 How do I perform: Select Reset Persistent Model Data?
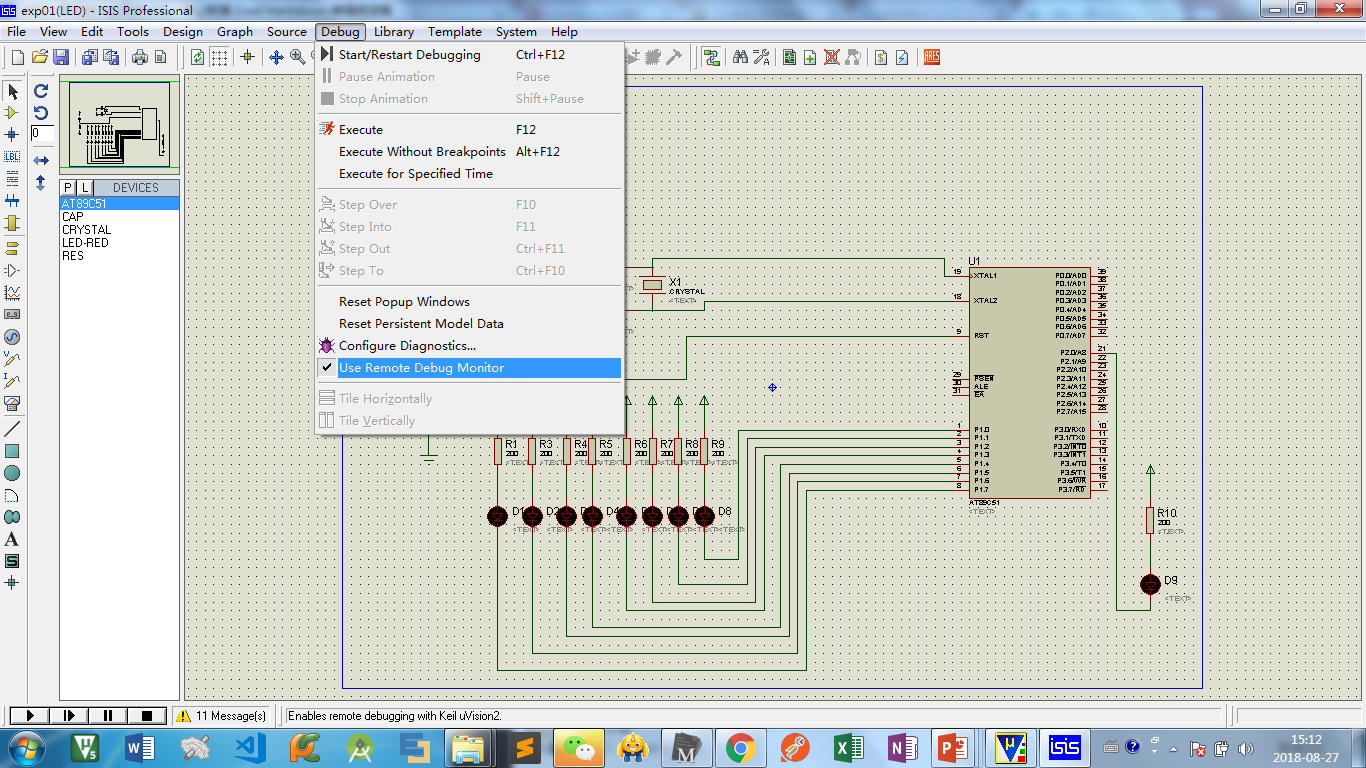[469, 323]
